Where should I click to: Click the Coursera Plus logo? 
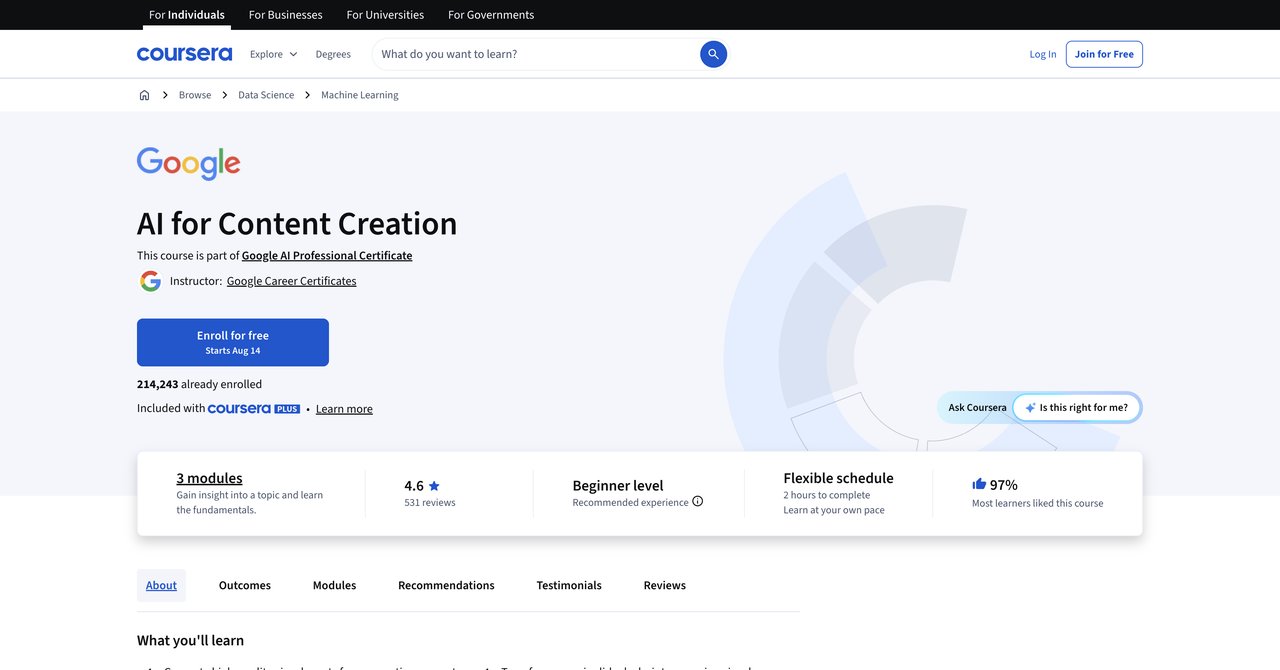tap(254, 409)
